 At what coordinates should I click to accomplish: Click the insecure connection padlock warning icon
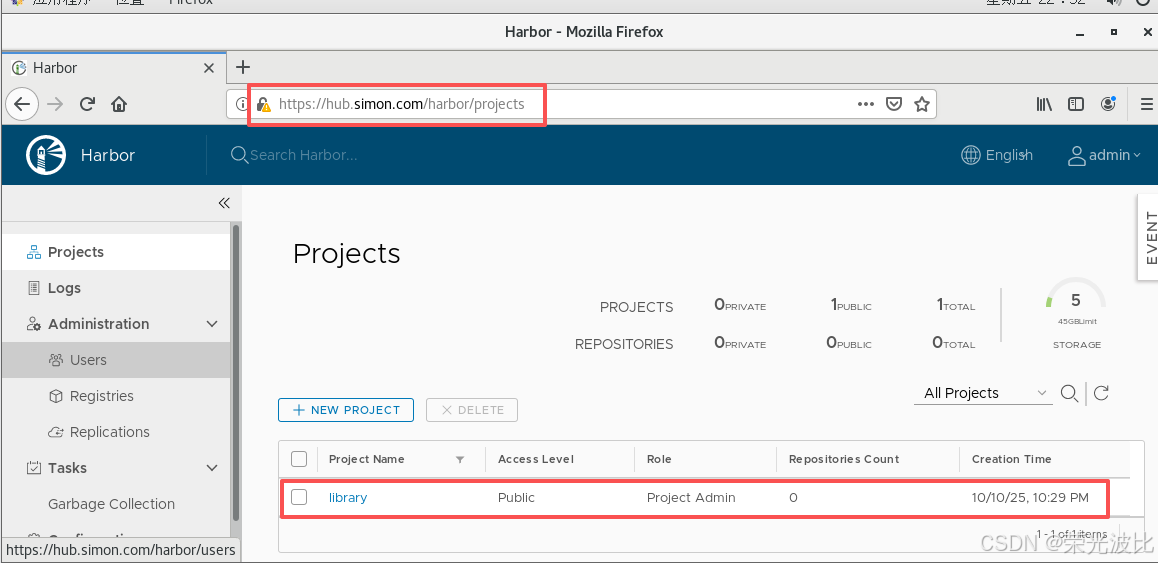pyautogui.click(x=264, y=104)
